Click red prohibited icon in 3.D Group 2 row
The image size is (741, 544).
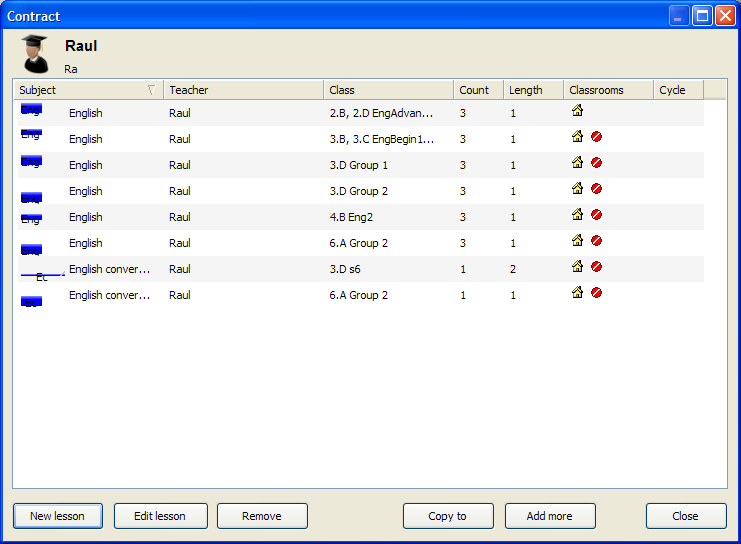point(596,189)
